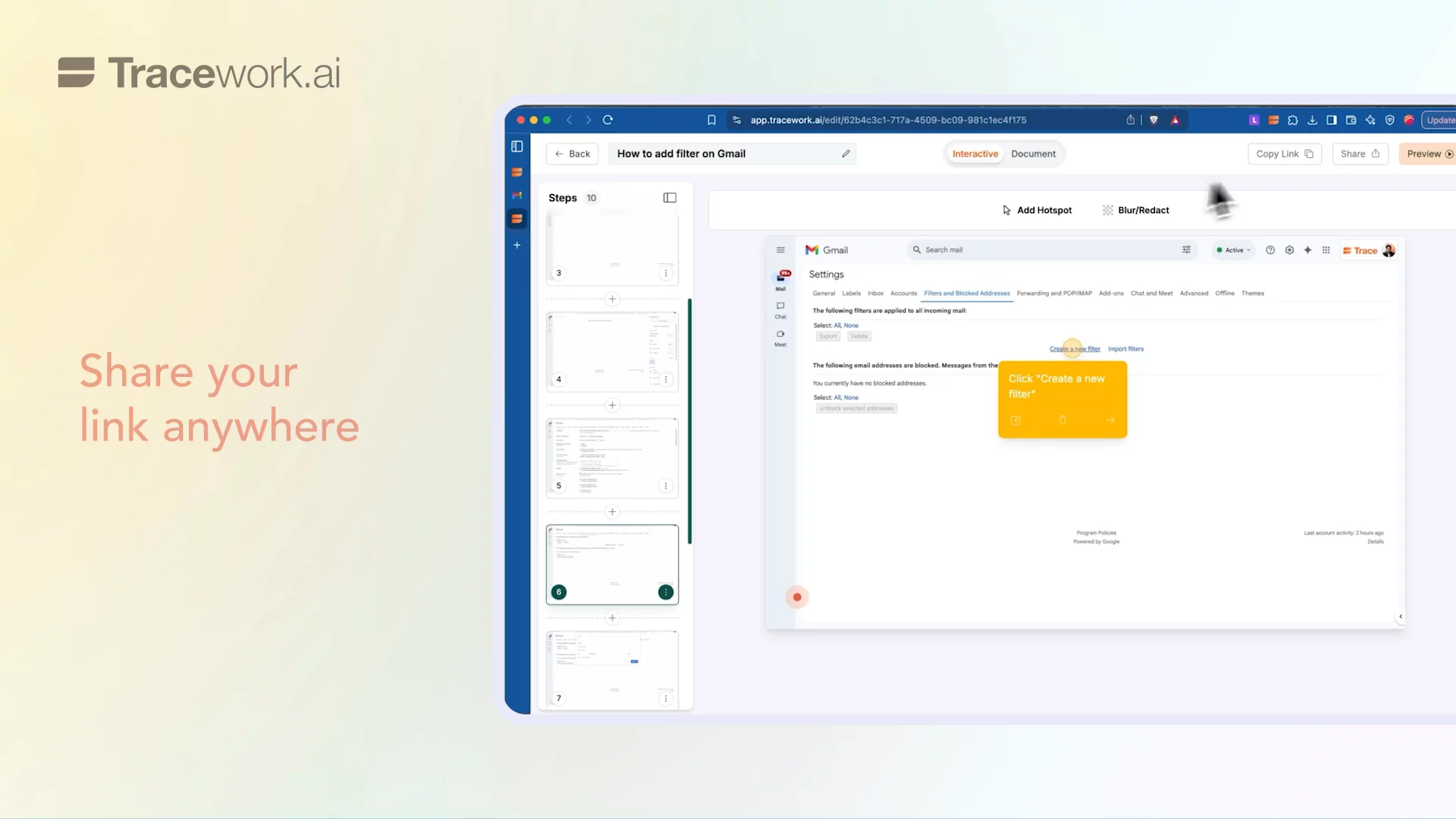1456x819 pixels.
Task: Open the options menu for step 3
Action: (666, 273)
